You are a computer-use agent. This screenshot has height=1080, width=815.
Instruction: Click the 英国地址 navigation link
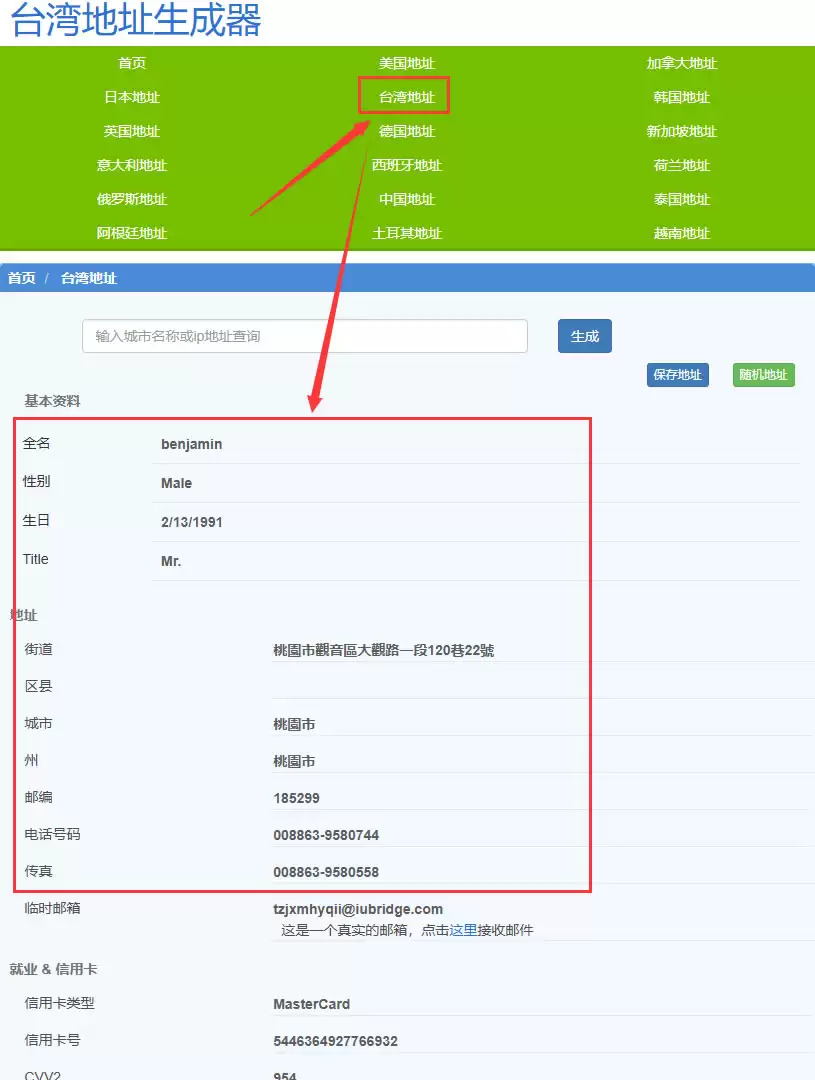(131, 131)
